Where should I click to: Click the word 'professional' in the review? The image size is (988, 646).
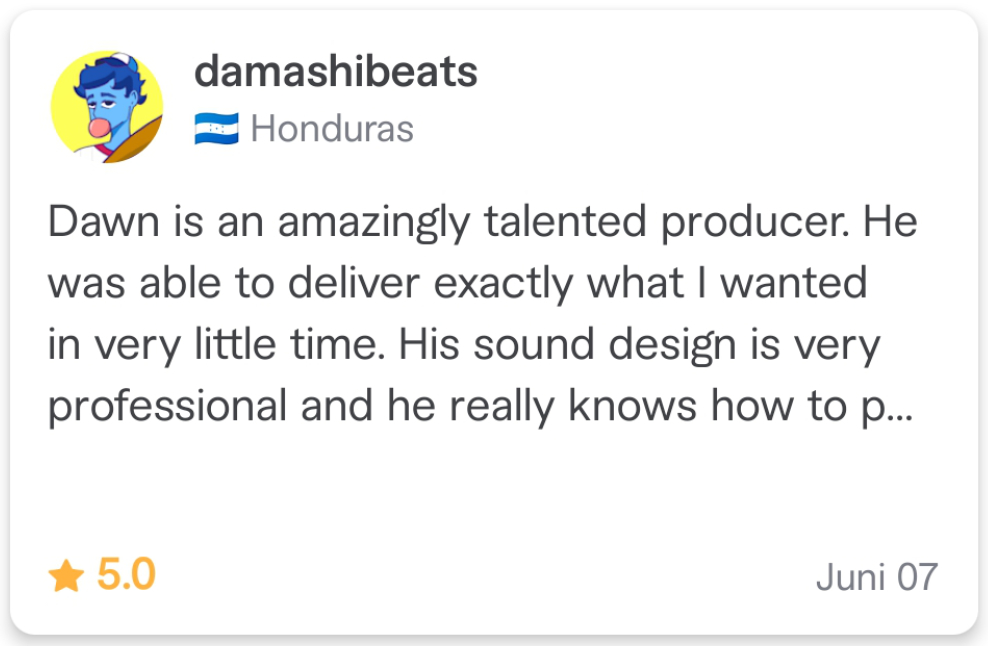click(168, 407)
